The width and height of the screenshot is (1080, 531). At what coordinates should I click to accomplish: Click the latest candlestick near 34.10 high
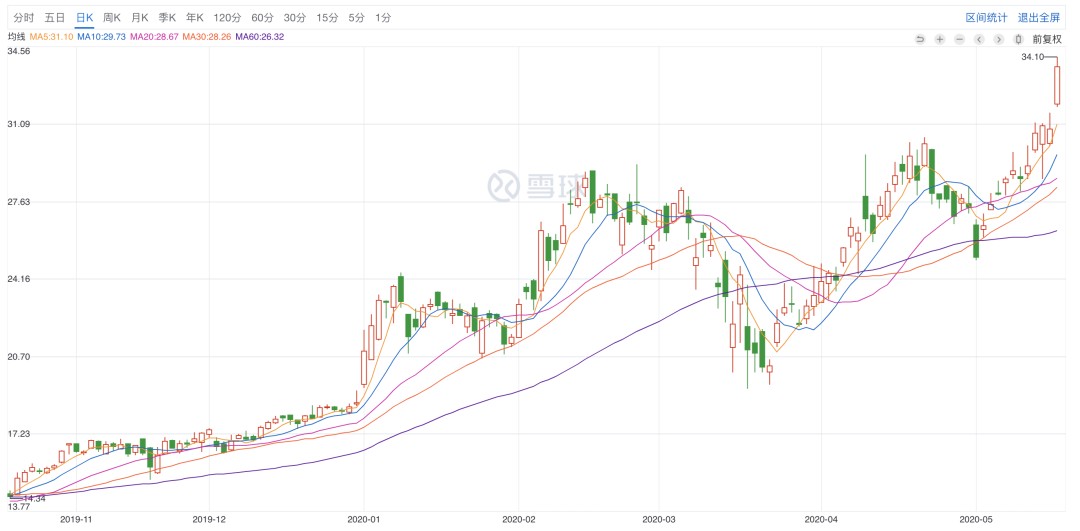(x=1057, y=85)
